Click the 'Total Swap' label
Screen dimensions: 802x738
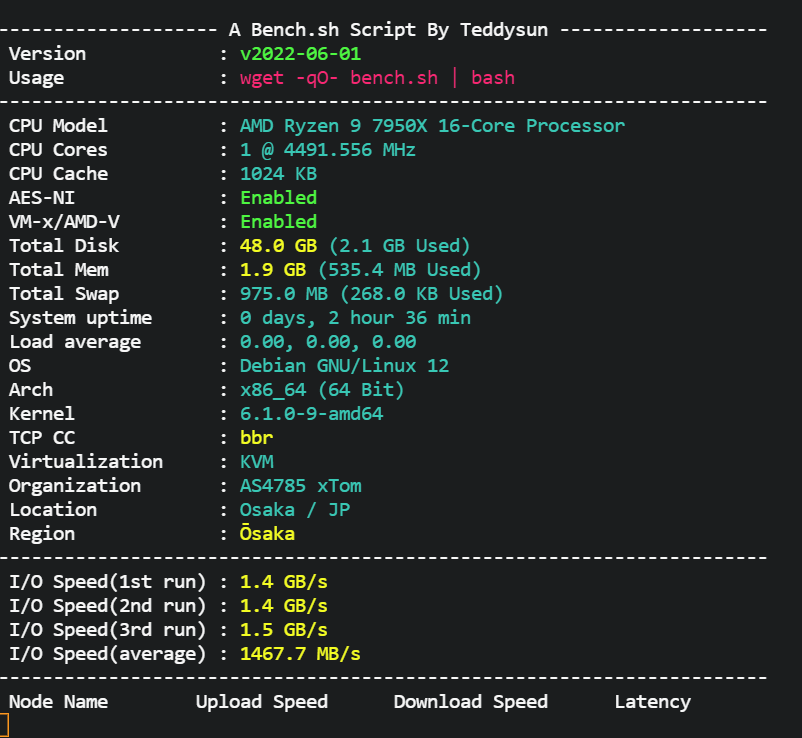coord(64,294)
